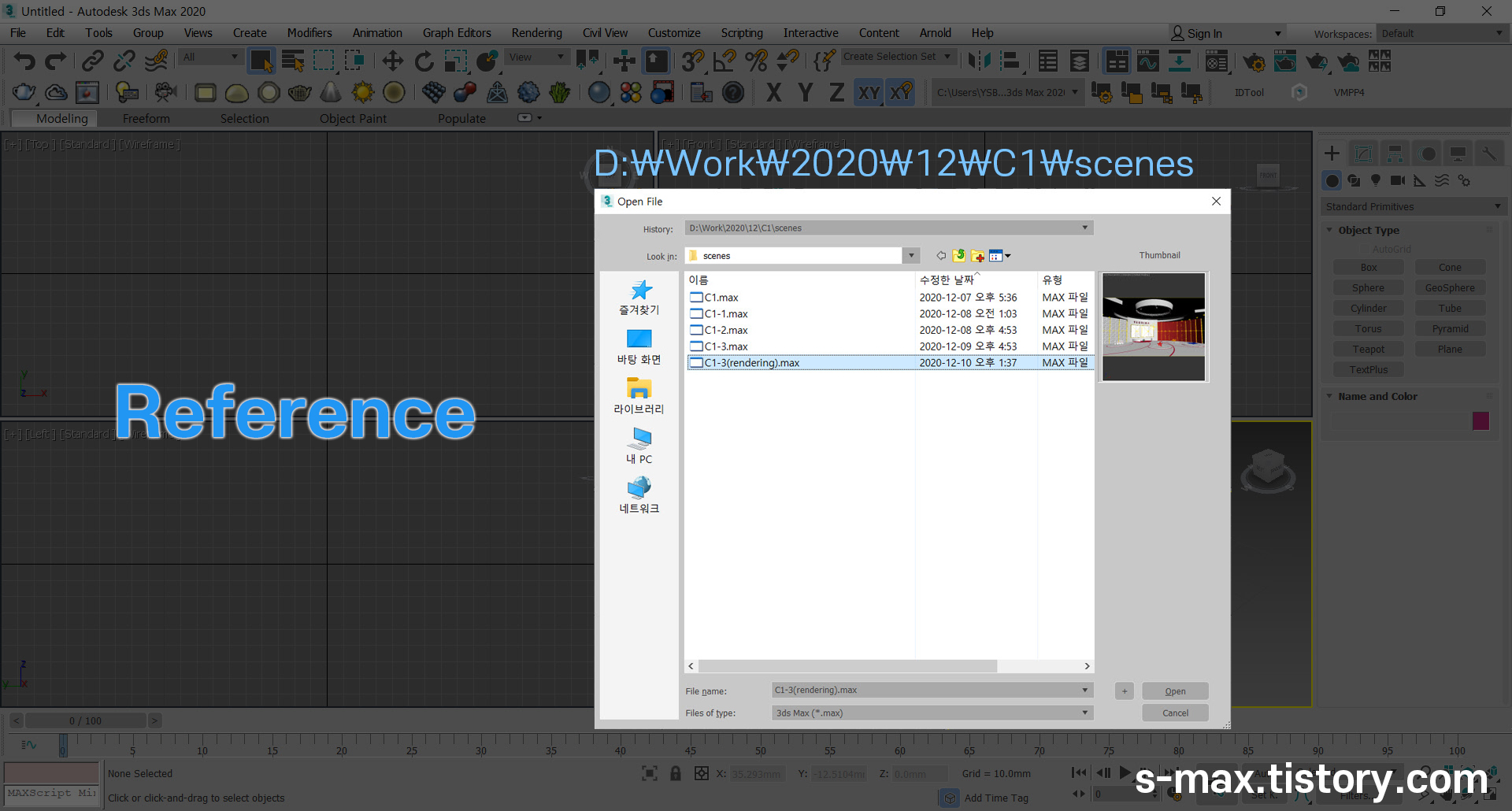Click the Mirror tool icon

pyautogui.click(x=979, y=61)
